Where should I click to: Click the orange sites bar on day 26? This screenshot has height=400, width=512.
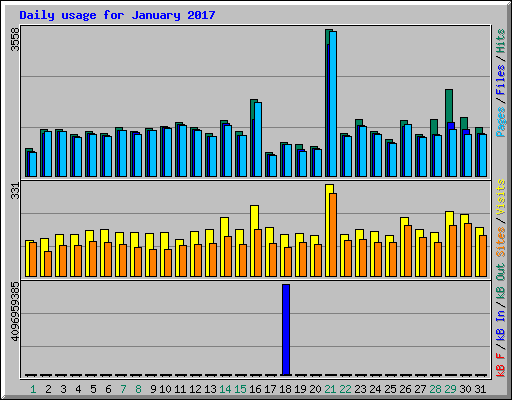pos(408,251)
